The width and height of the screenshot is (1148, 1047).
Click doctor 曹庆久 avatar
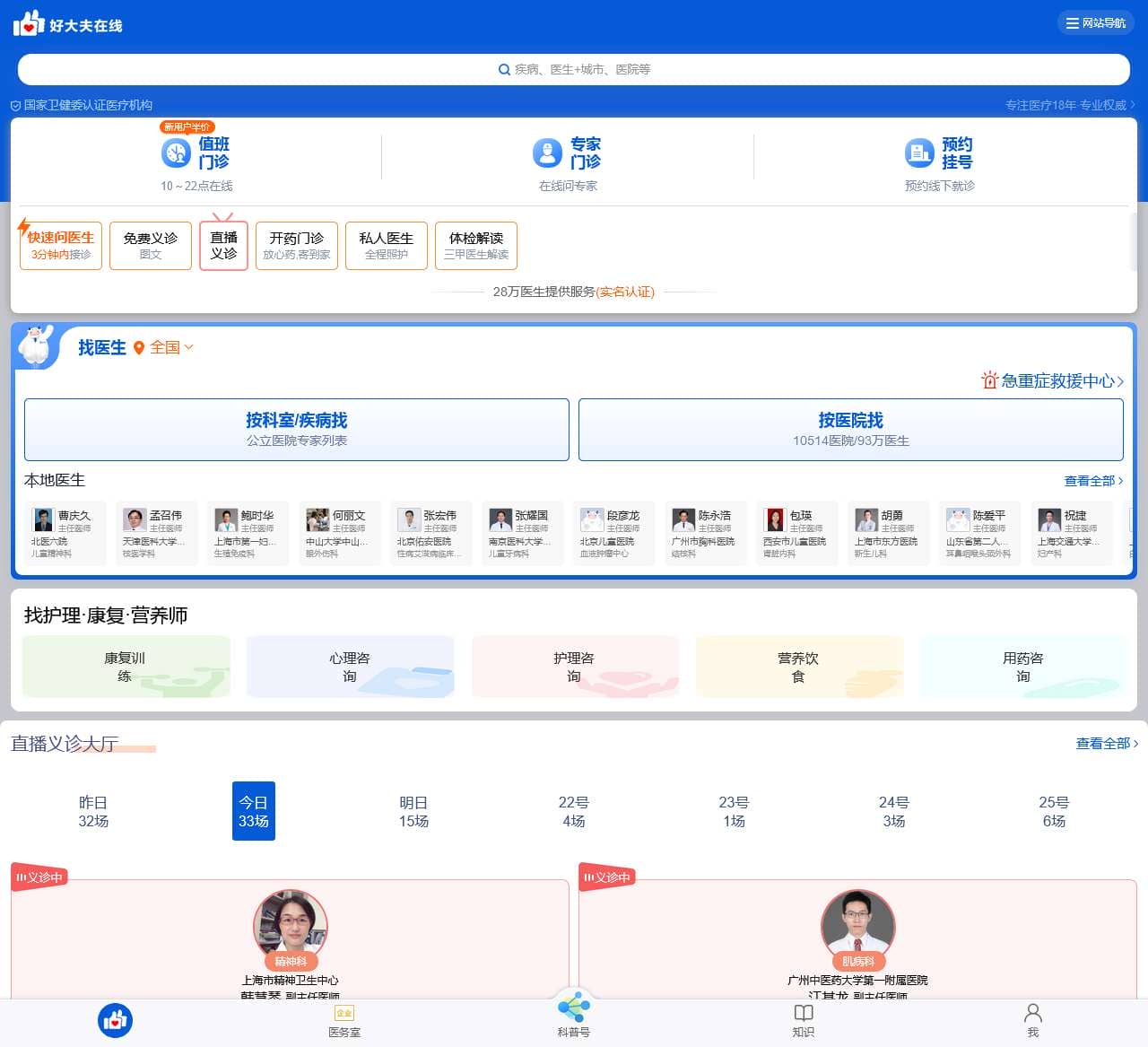43,519
